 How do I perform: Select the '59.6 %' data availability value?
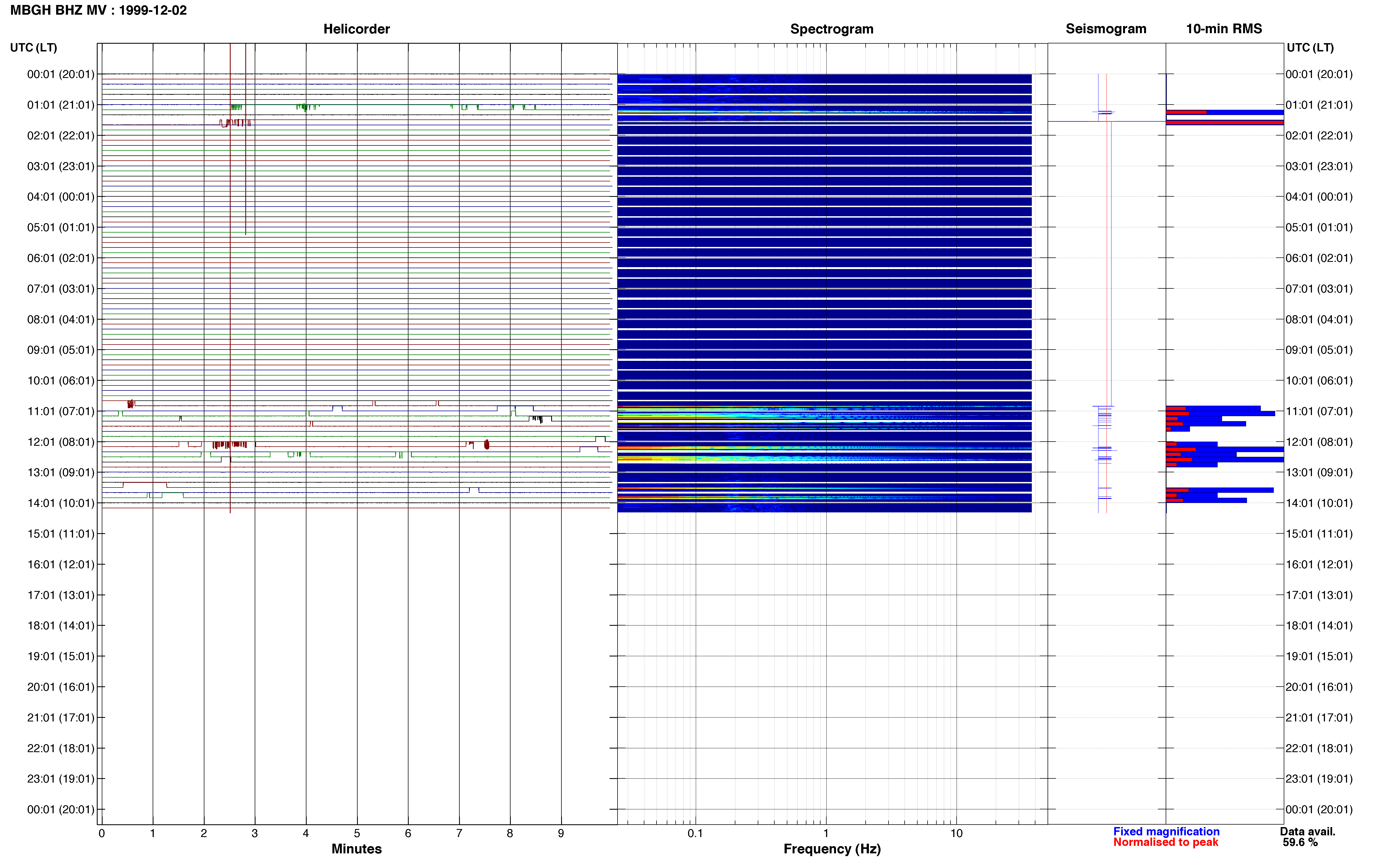pos(1300,842)
